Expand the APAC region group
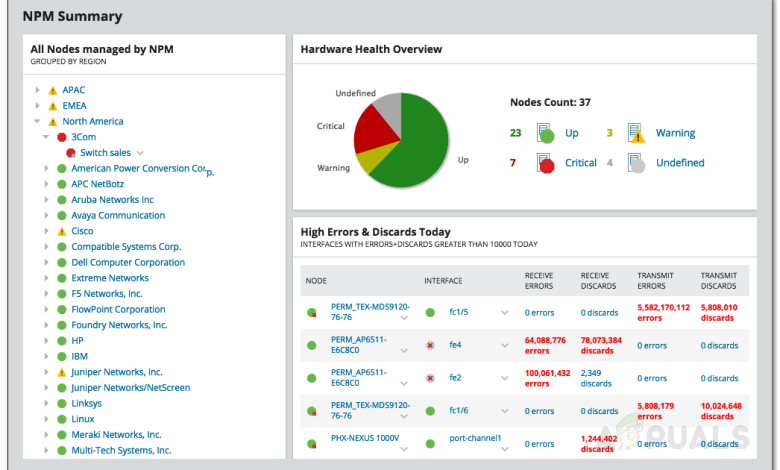780x470 pixels. [x=37, y=90]
